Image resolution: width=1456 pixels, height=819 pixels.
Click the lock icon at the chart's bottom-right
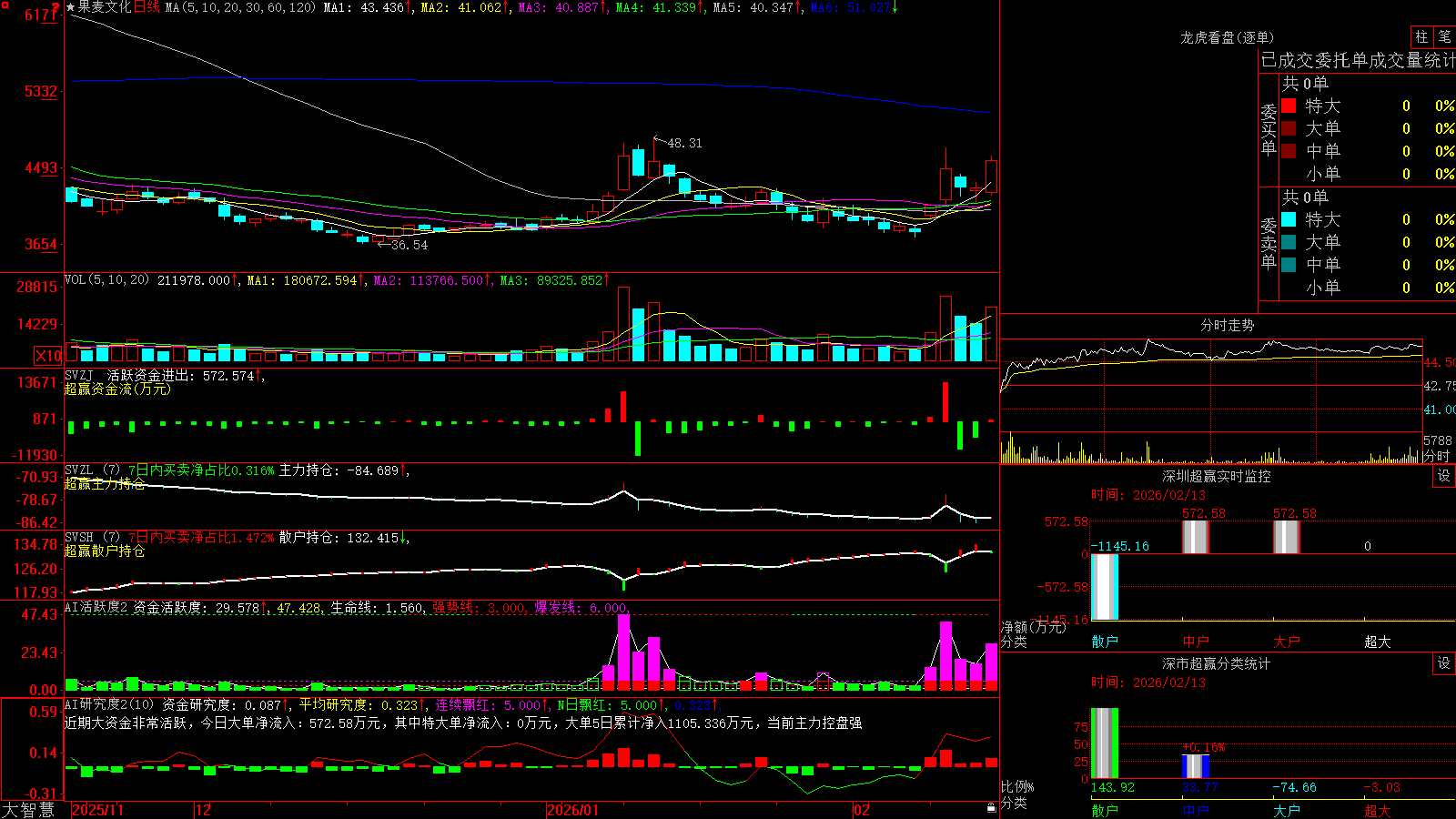(991, 807)
